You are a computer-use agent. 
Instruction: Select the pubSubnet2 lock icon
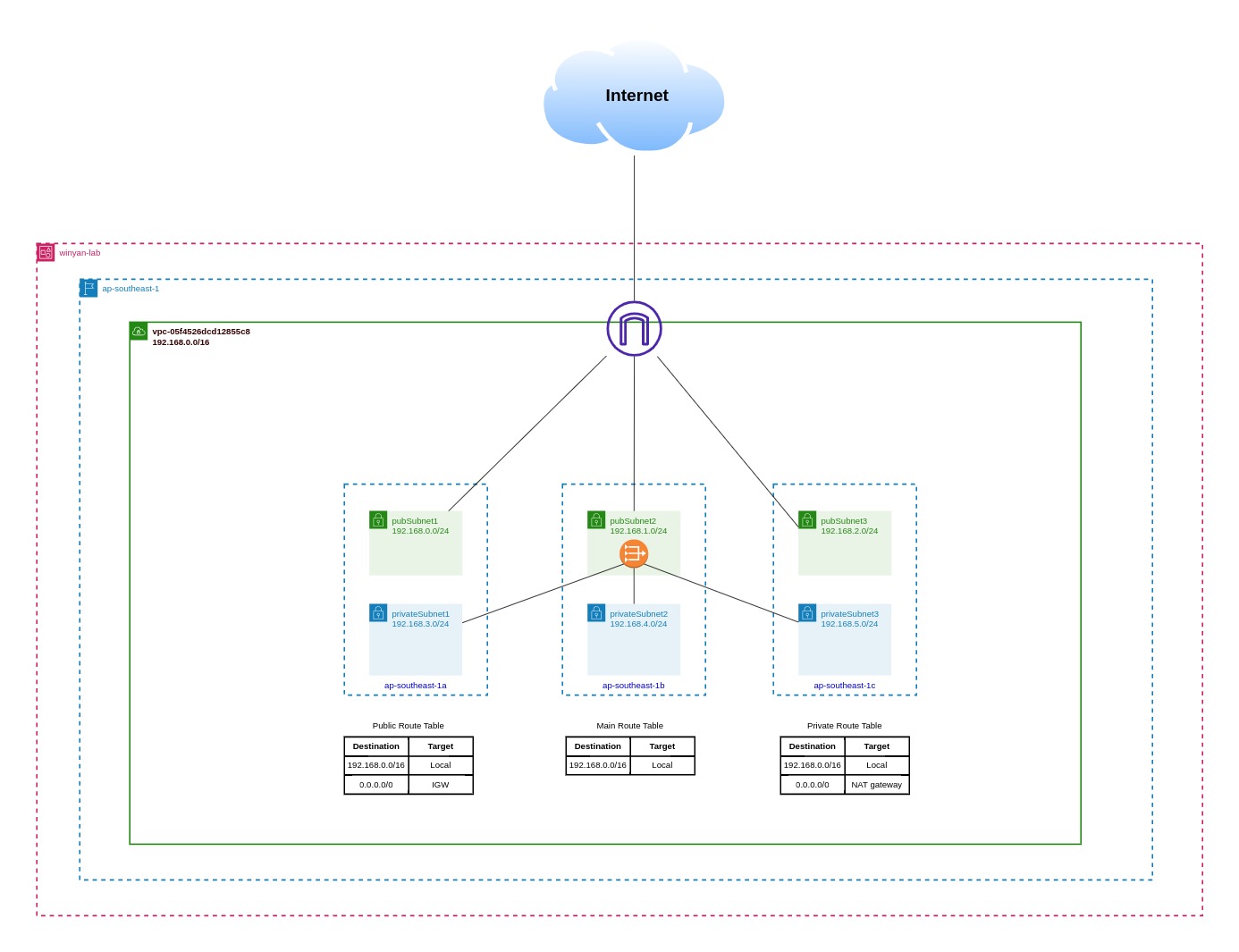click(596, 520)
